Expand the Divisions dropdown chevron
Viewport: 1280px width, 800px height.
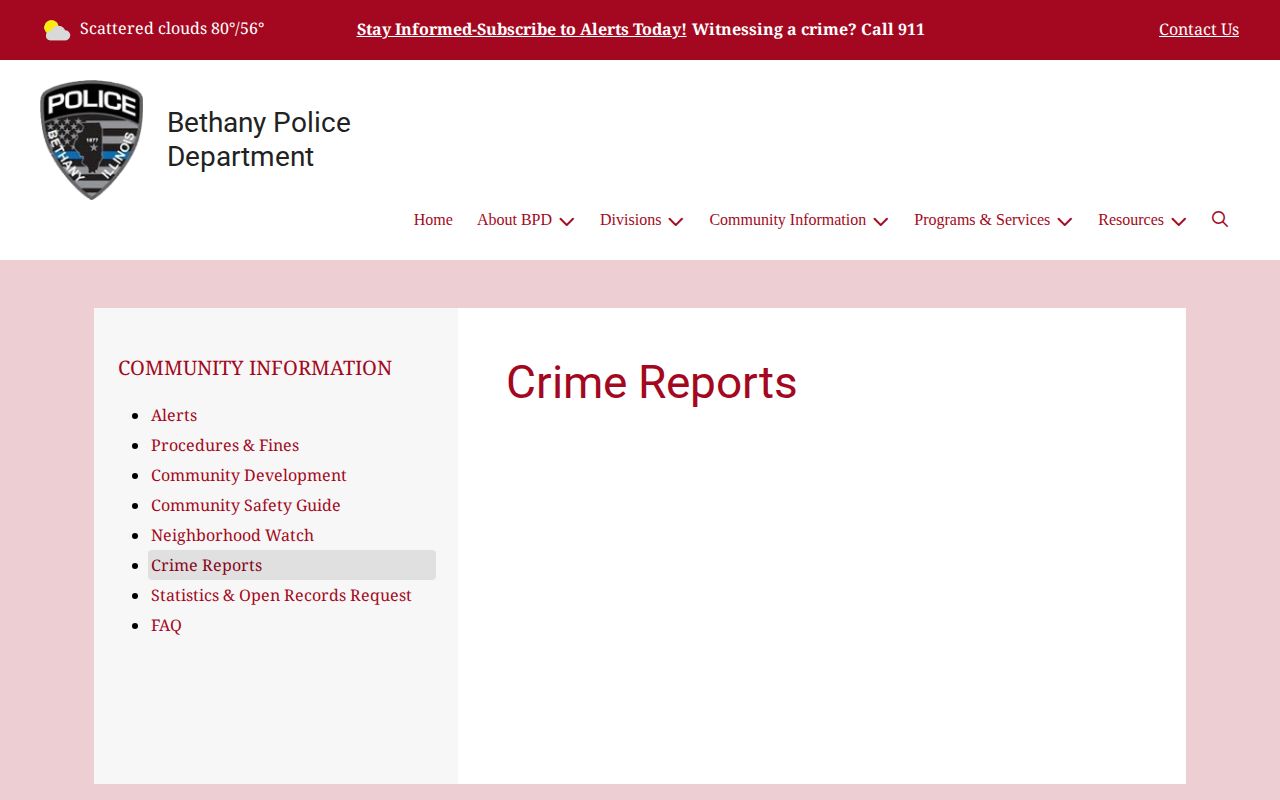[x=676, y=221]
